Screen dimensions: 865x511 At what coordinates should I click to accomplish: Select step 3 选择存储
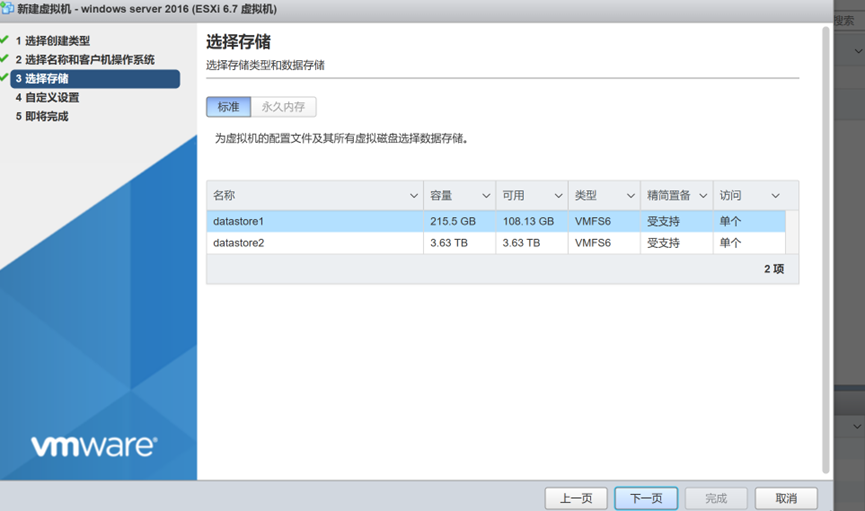coord(95,78)
